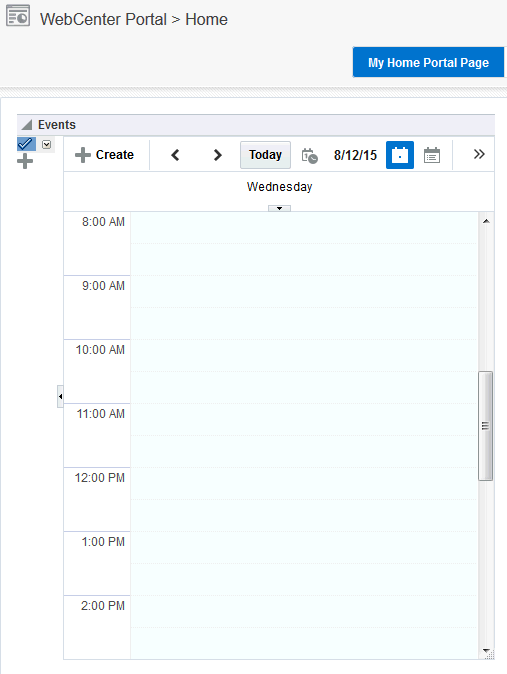Click the Today button
Image resolution: width=507 pixels, height=674 pixels.
click(x=265, y=155)
